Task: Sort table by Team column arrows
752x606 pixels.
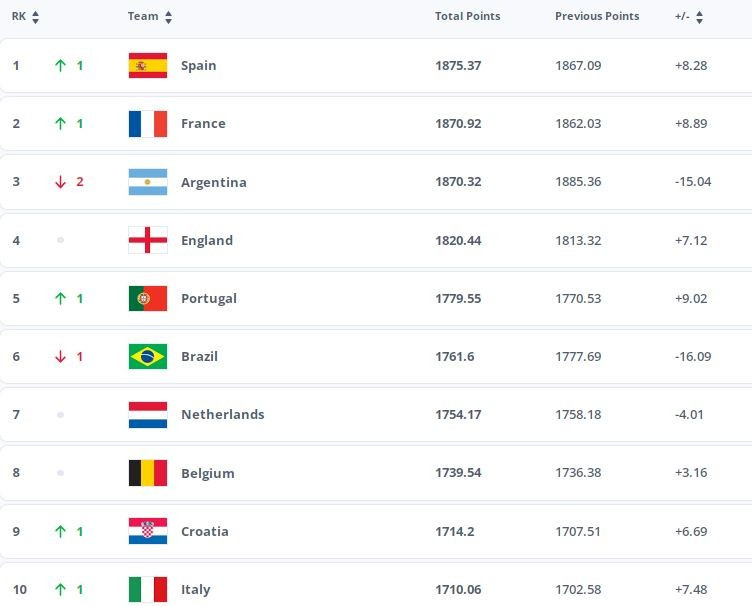Action: point(168,17)
